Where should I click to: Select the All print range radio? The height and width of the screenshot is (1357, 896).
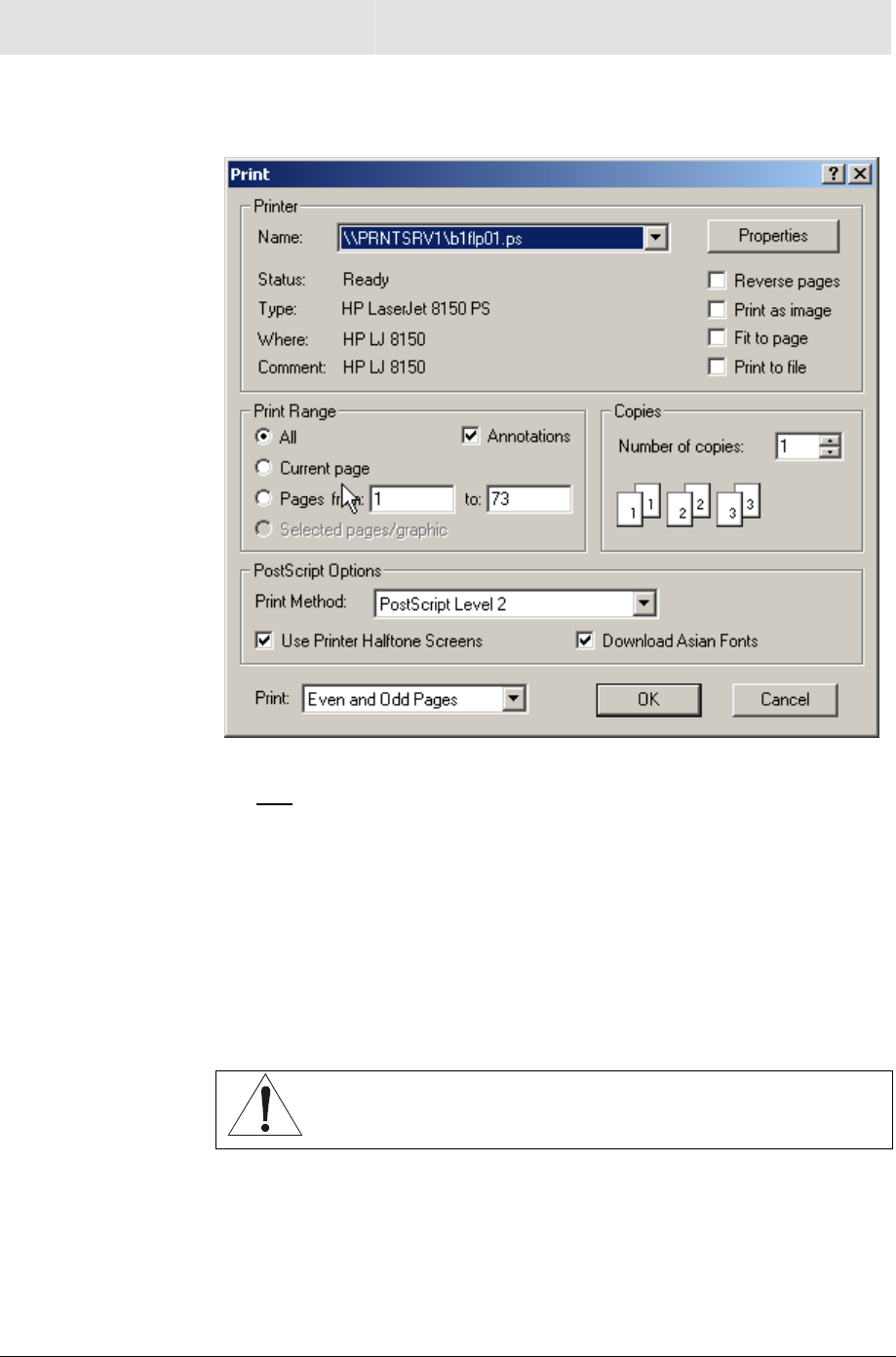click(263, 437)
